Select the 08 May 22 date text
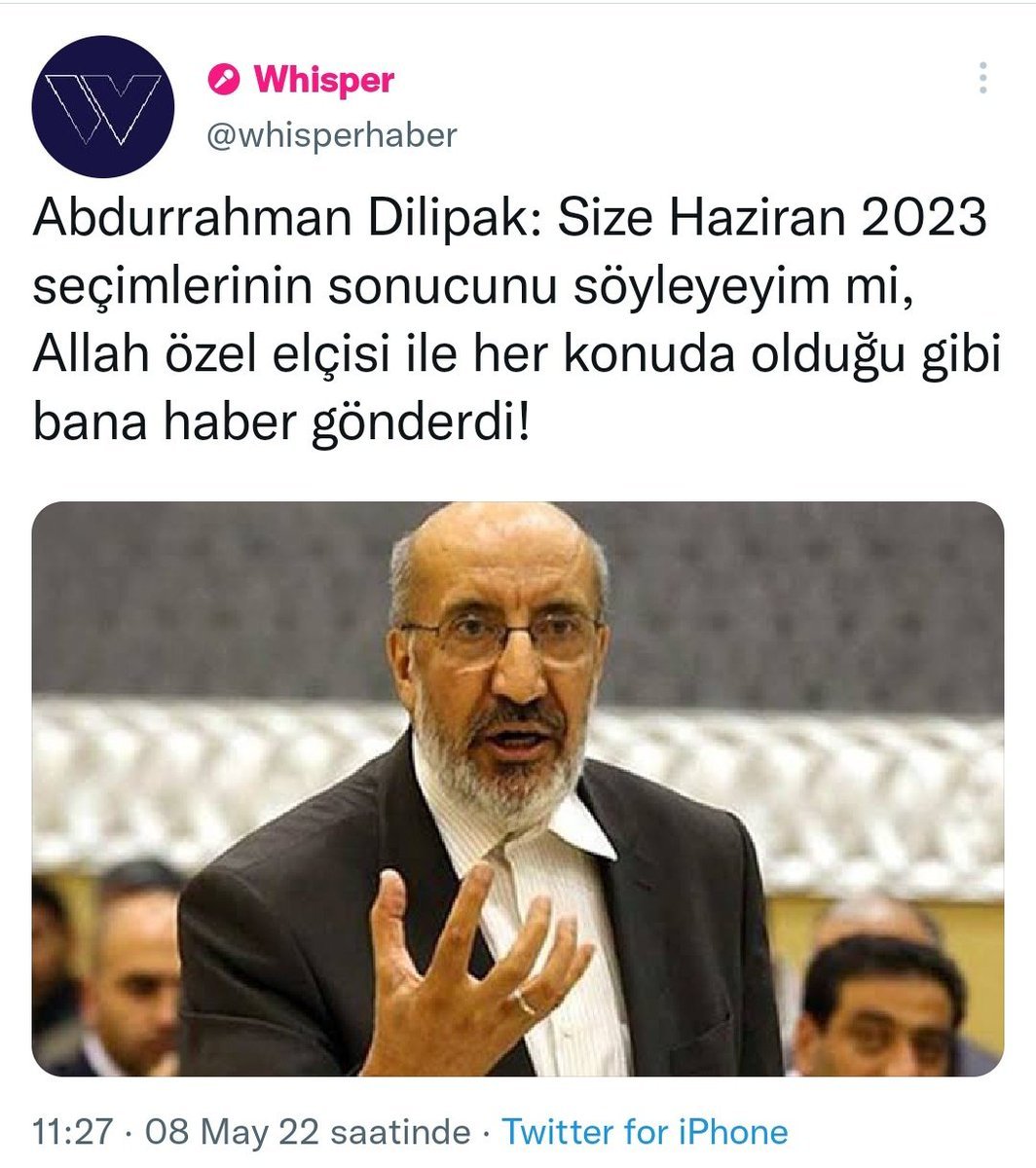This screenshot has width=1036, height=1168. click(233, 1132)
